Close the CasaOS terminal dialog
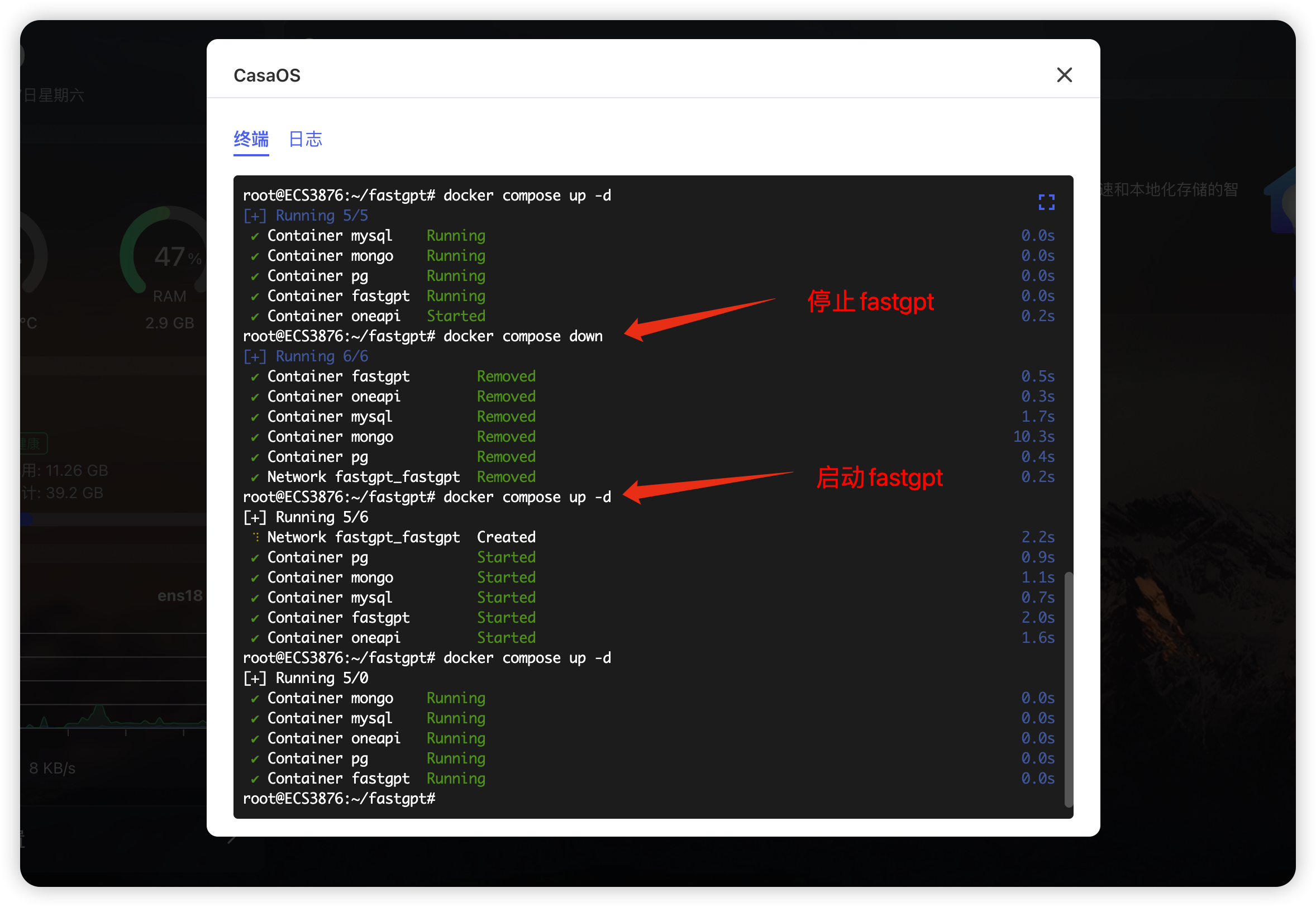 (x=1064, y=75)
